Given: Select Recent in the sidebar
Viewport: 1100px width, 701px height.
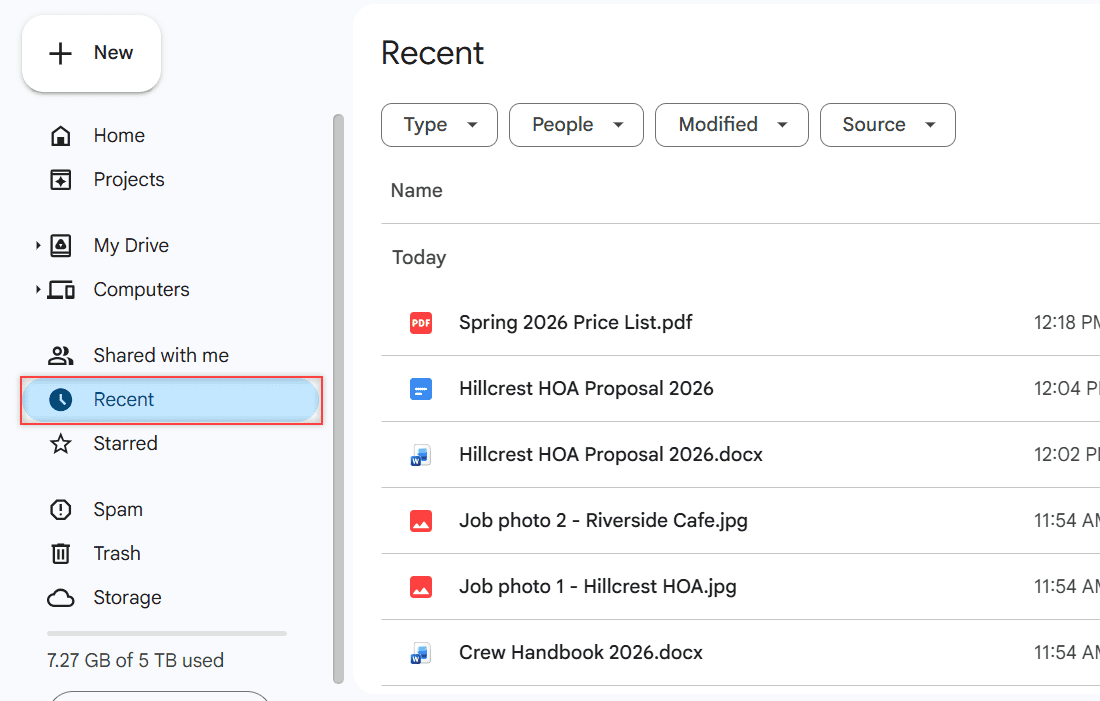Looking at the screenshot, I should (170, 400).
